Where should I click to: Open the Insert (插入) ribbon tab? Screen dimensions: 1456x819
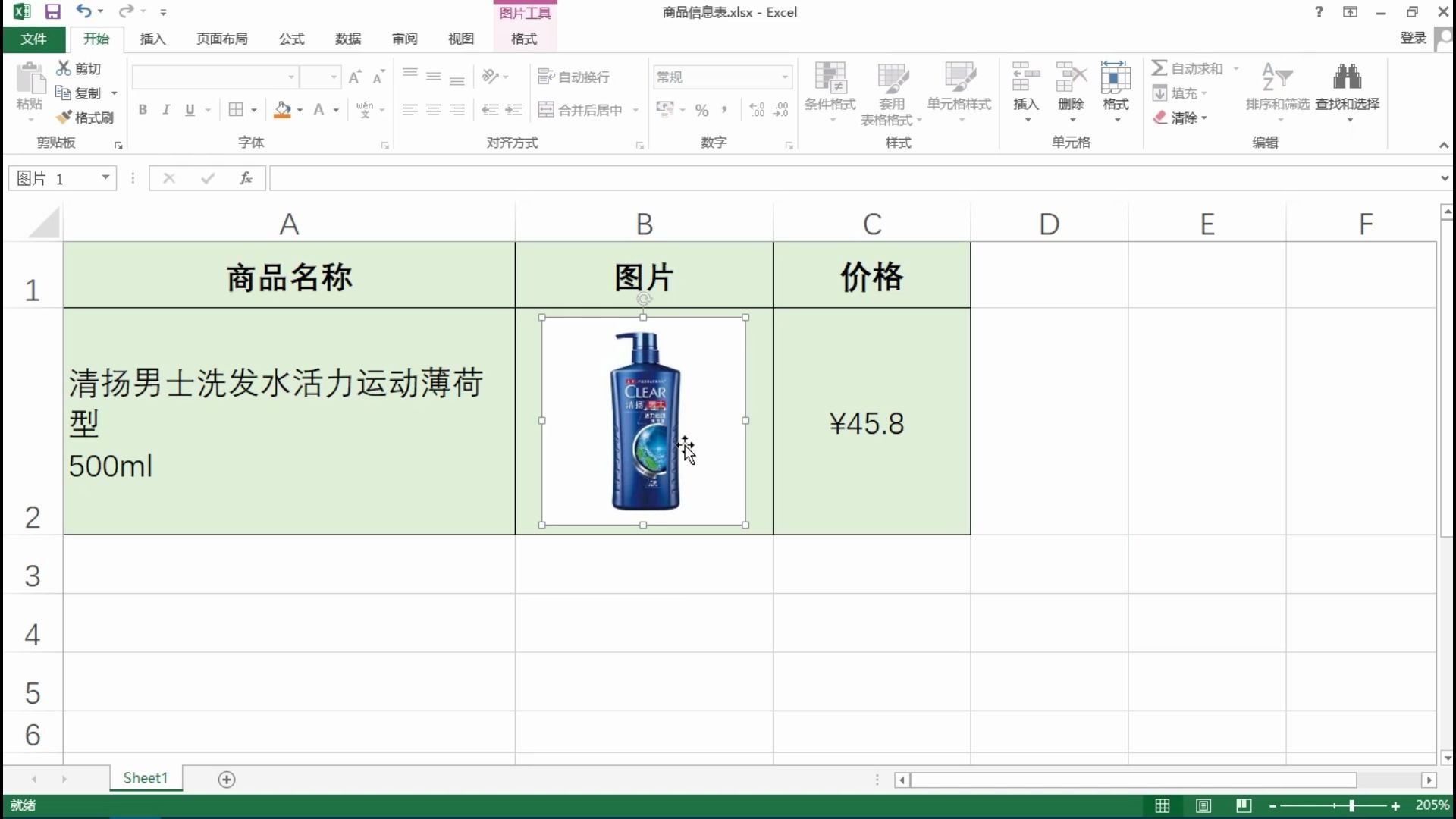pyautogui.click(x=152, y=39)
